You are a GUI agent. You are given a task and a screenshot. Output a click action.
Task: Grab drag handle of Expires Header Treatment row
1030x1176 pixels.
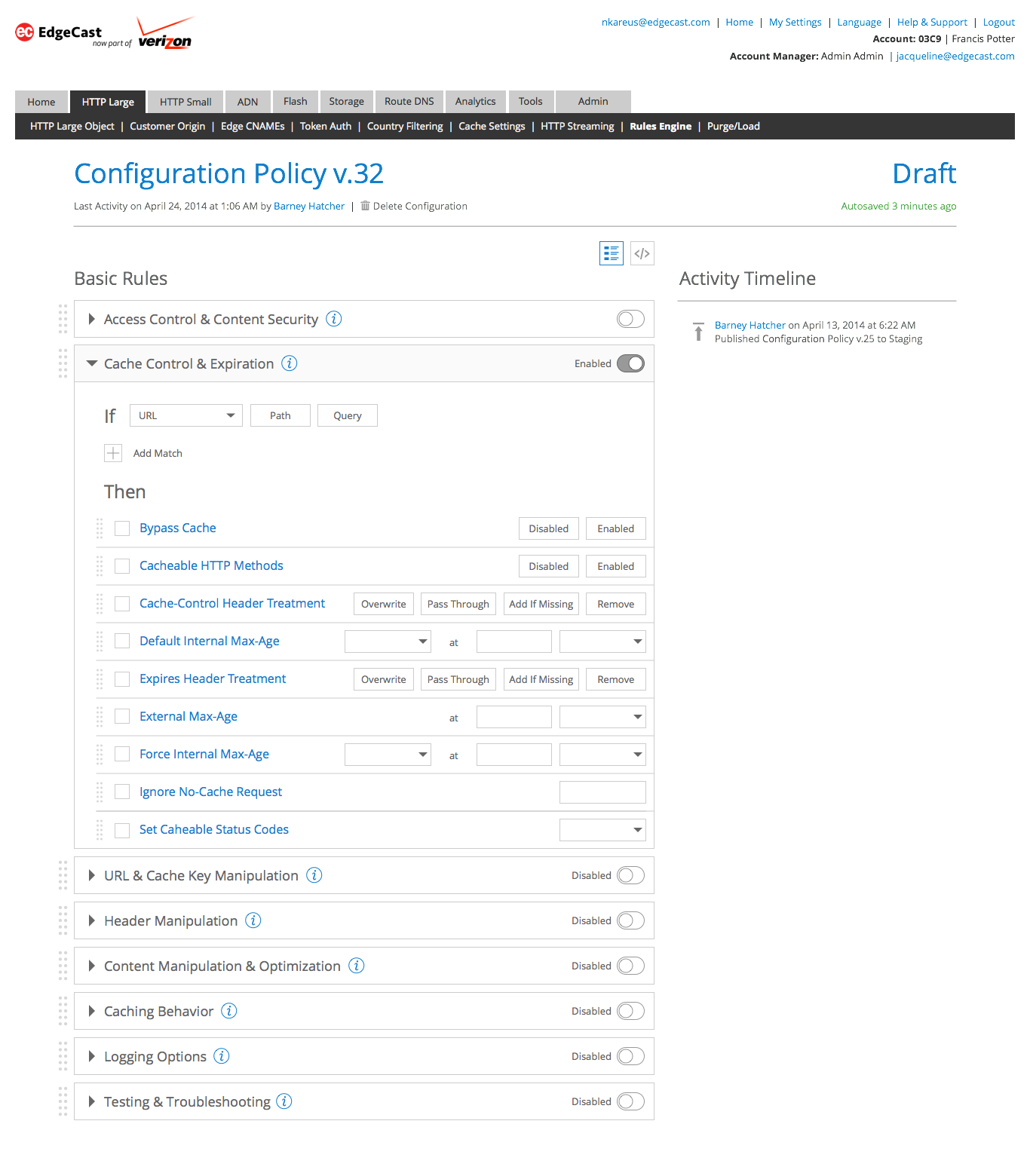[100, 679]
